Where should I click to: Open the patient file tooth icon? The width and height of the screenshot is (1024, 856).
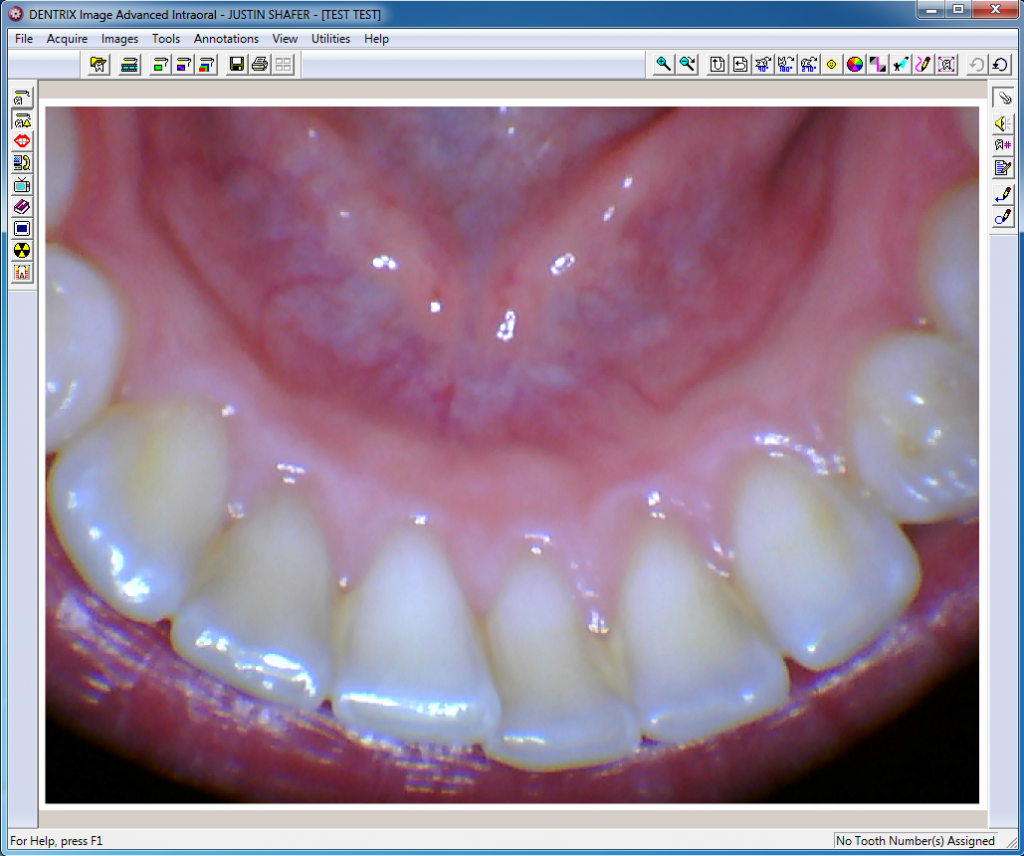98,64
